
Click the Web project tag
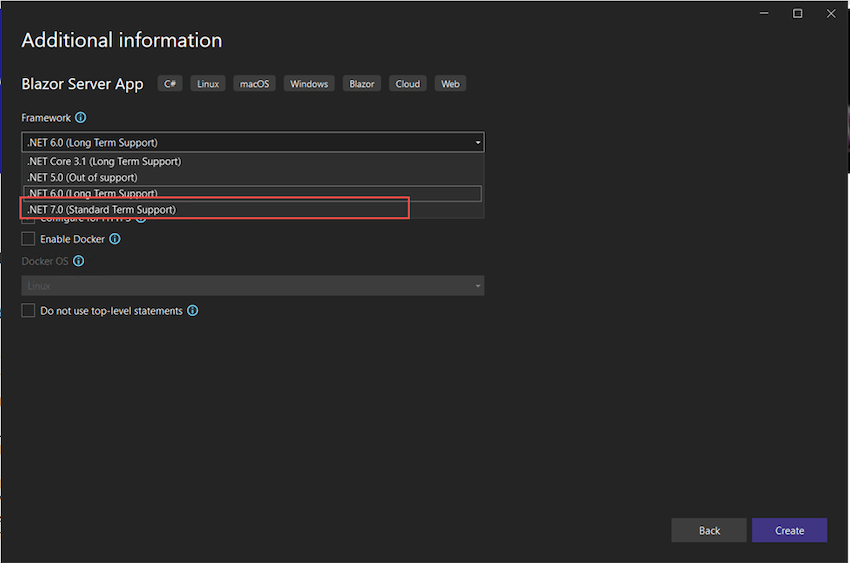(451, 84)
